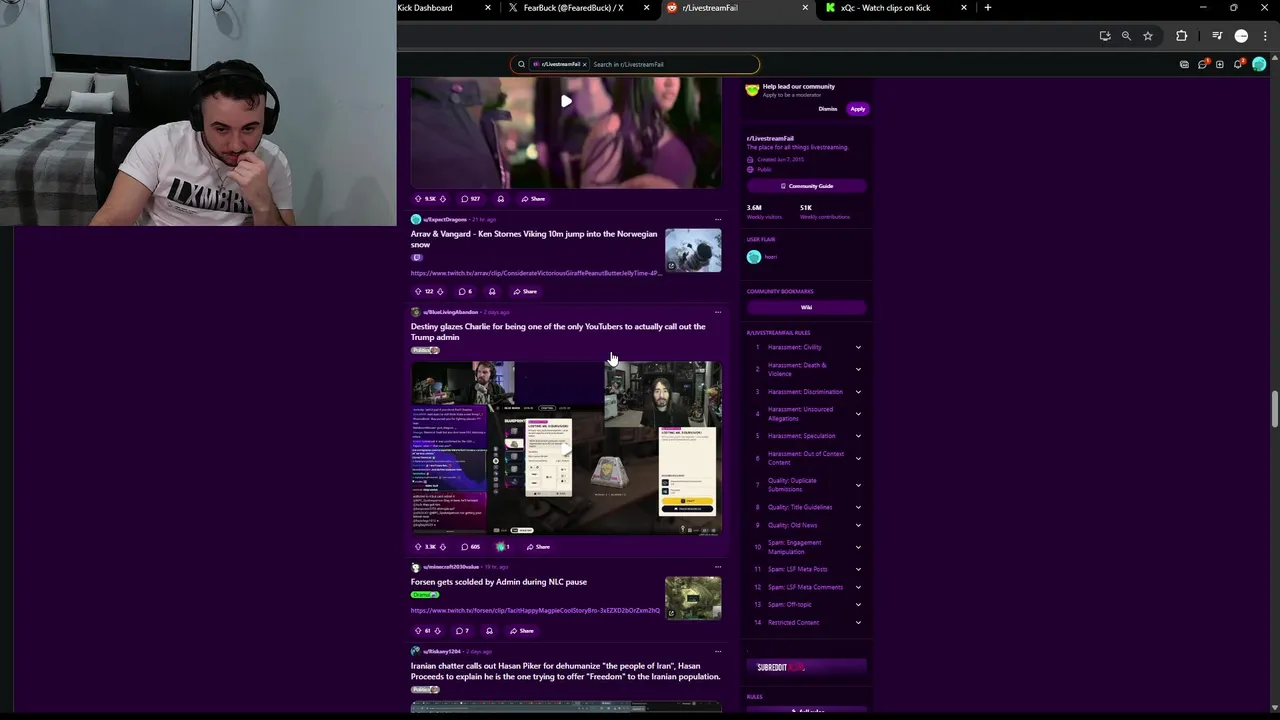Open the Forsen post thumbnail
Image resolution: width=1280 pixels, height=720 pixels.
[693, 597]
